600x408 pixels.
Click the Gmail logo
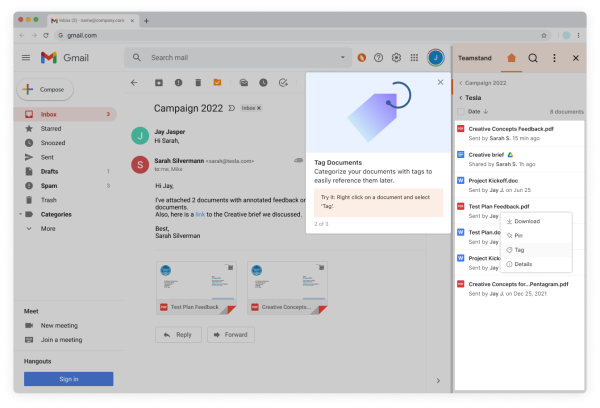pos(65,58)
